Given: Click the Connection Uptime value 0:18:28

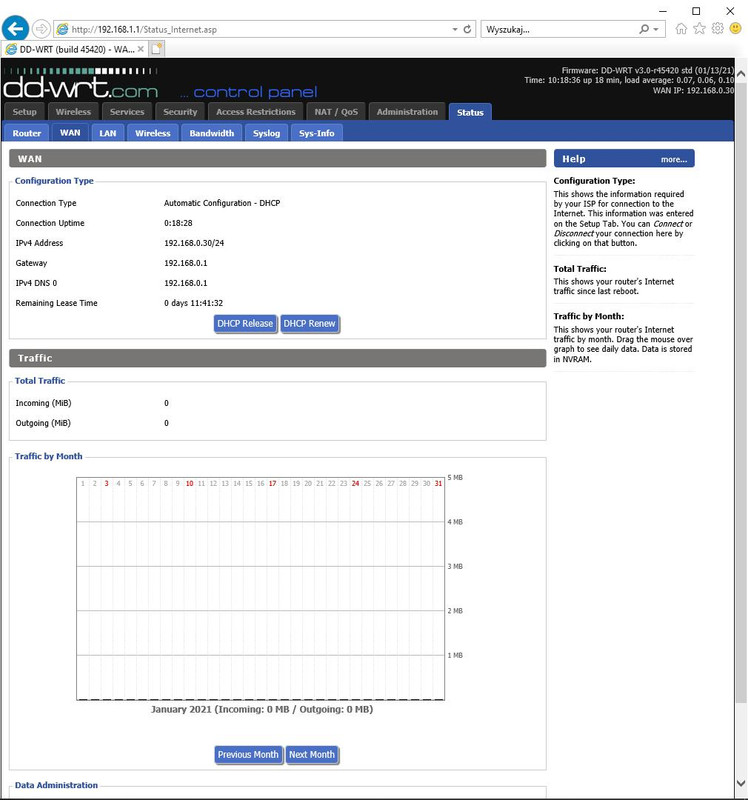Looking at the screenshot, I should click(x=178, y=223).
